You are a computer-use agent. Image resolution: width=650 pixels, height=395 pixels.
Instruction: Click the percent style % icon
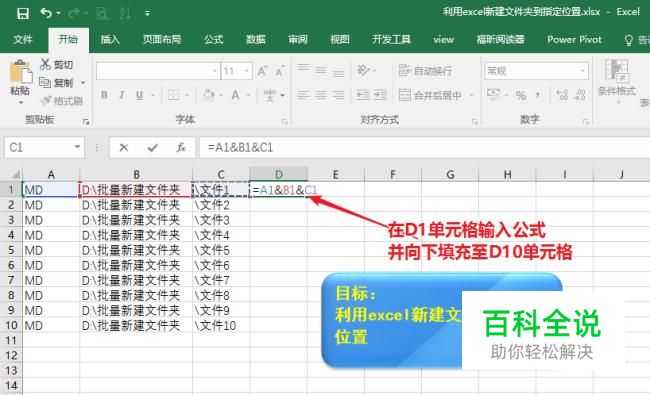[x=521, y=95]
